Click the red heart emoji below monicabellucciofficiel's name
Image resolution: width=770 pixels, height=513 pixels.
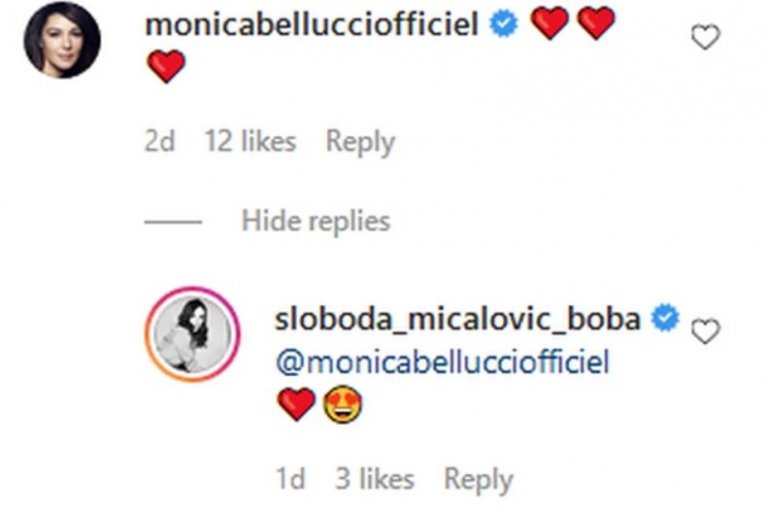tap(166, 67)
